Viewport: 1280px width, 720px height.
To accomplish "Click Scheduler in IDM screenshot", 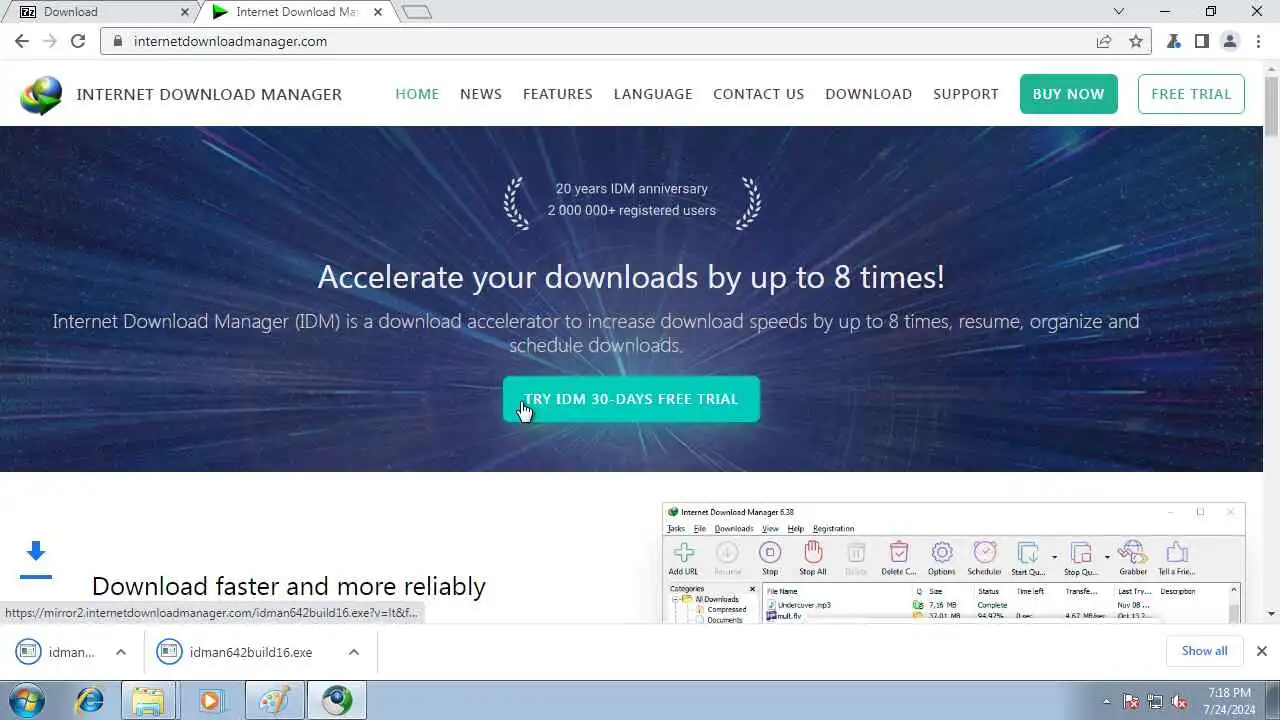I will point(985,559).
